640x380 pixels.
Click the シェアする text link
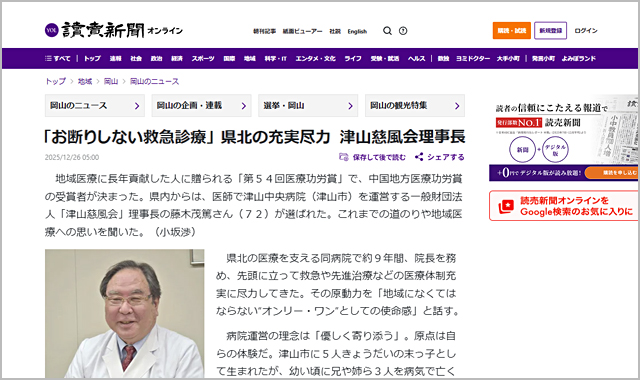(446, 157)
